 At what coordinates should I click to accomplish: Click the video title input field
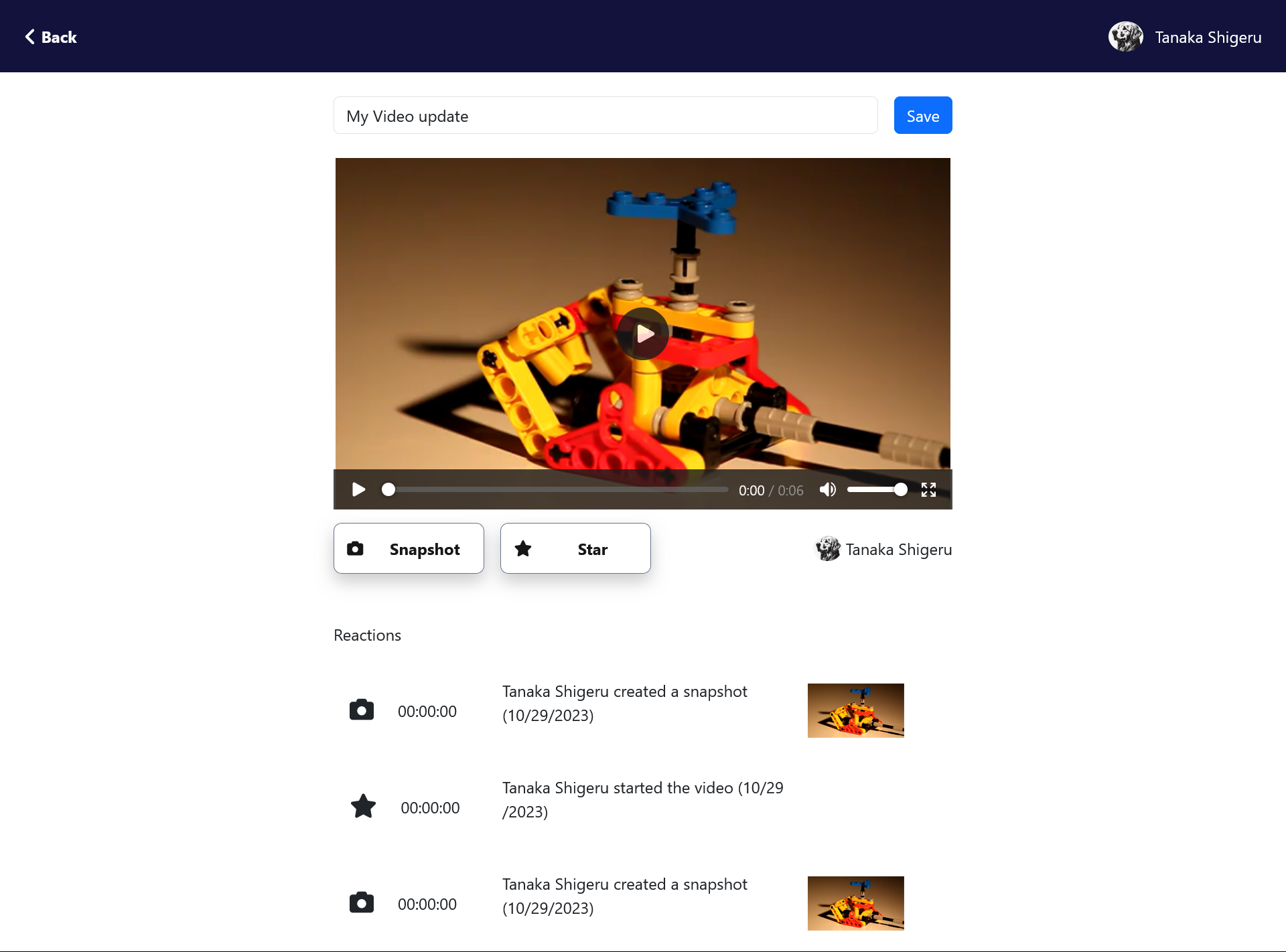(x=605, y=115)
